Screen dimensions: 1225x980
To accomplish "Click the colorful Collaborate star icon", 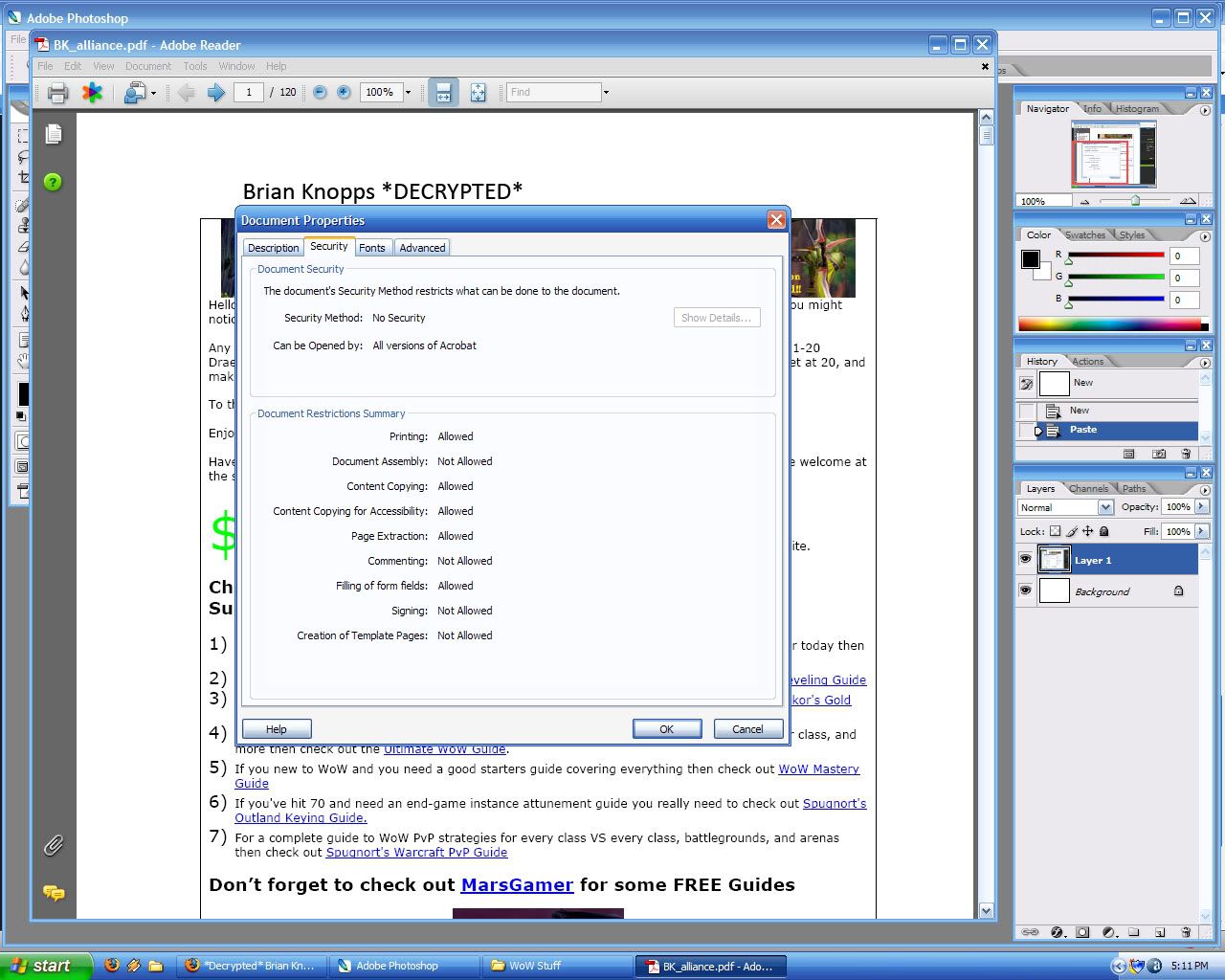I will (x=92, y=92).
